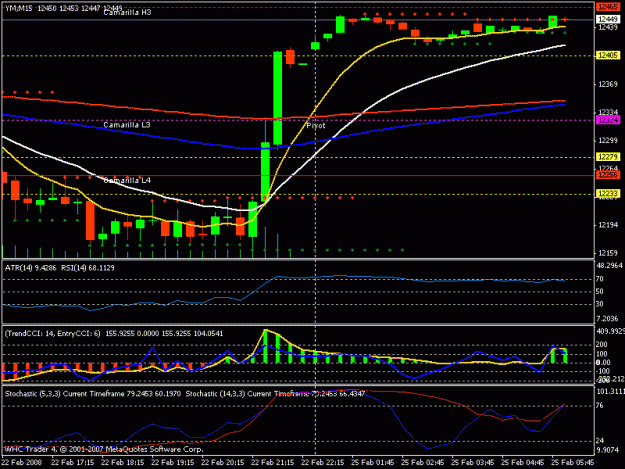Click the Stochastic (5,3,3) indicator label
Image resolution: width=625 pixels, height=469 pixels.
[92, 394]
